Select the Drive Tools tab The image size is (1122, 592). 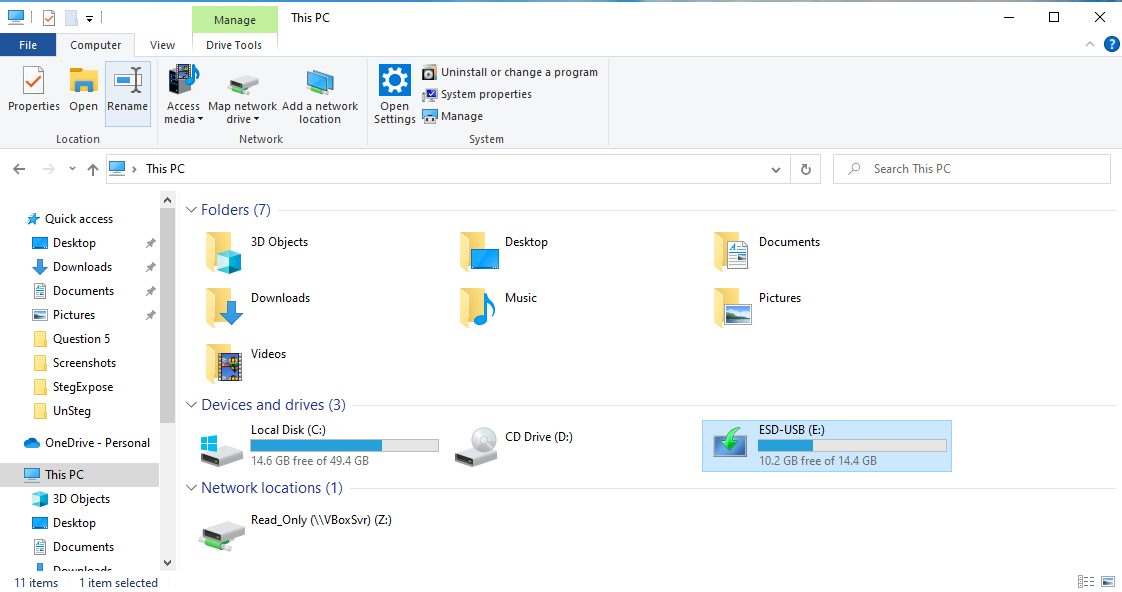pyautogui.click(x=234, y=45)
